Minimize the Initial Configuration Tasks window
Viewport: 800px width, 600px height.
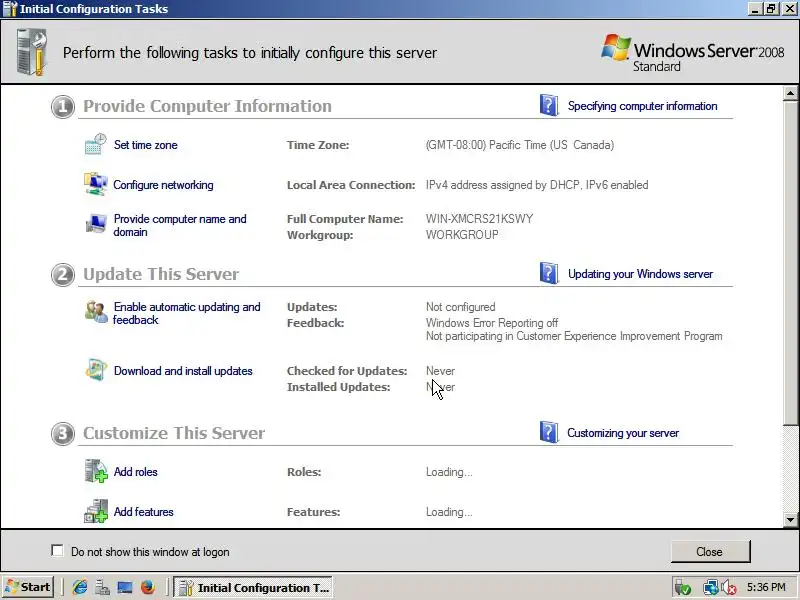point(756,9)
